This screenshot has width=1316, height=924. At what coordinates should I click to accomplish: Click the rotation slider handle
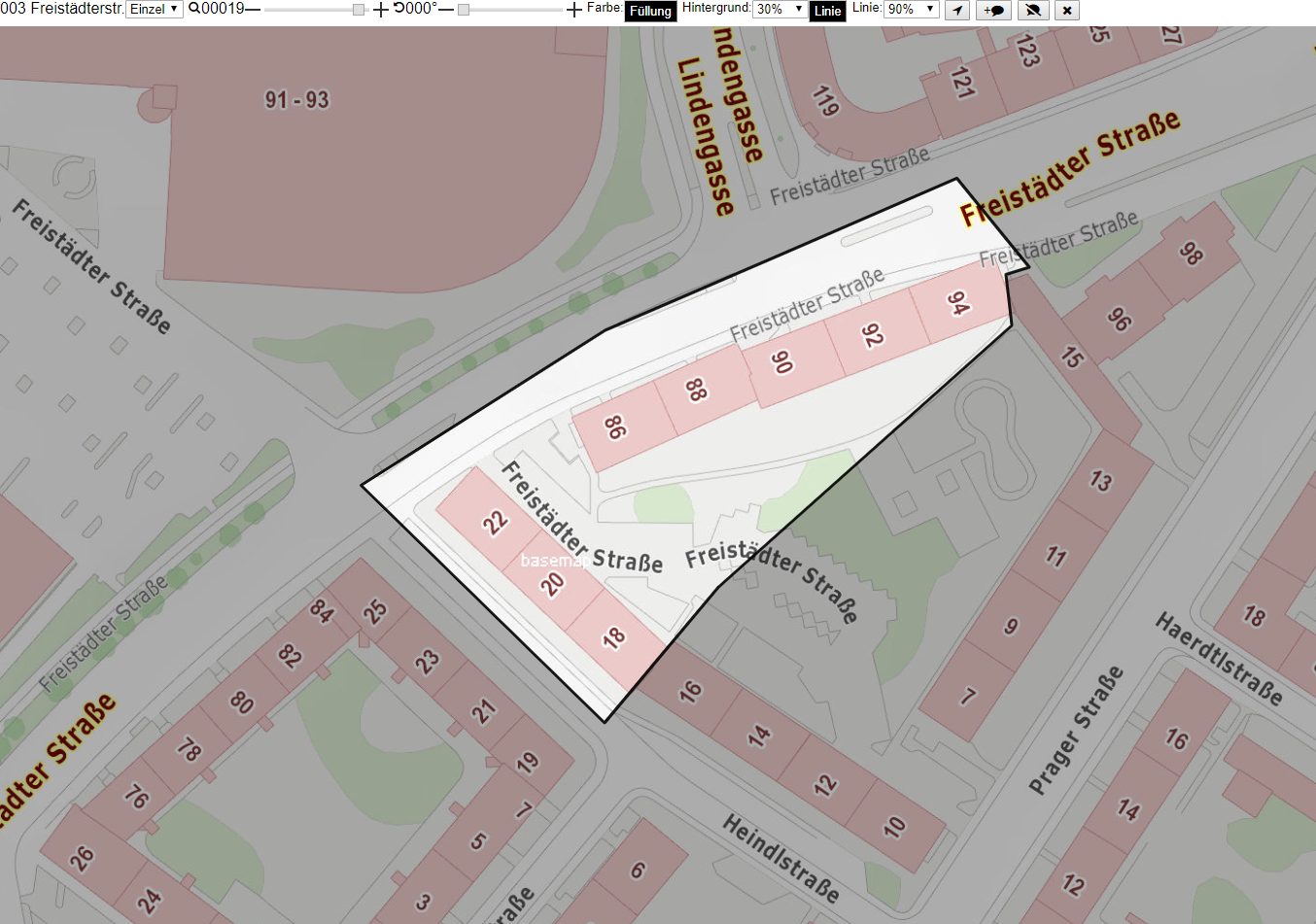pos(464,10)
